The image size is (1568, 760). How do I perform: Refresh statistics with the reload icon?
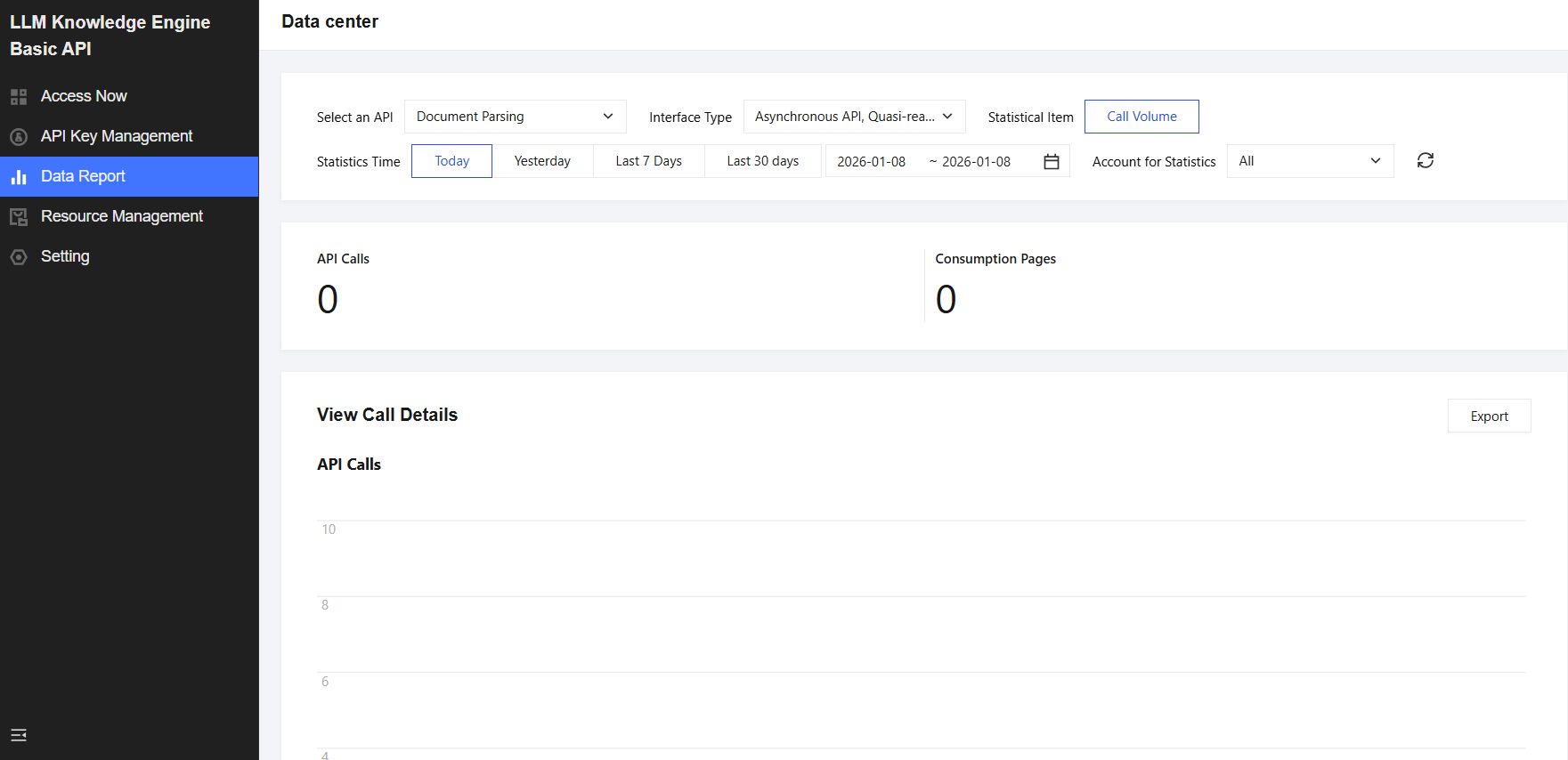[1425, 161]
